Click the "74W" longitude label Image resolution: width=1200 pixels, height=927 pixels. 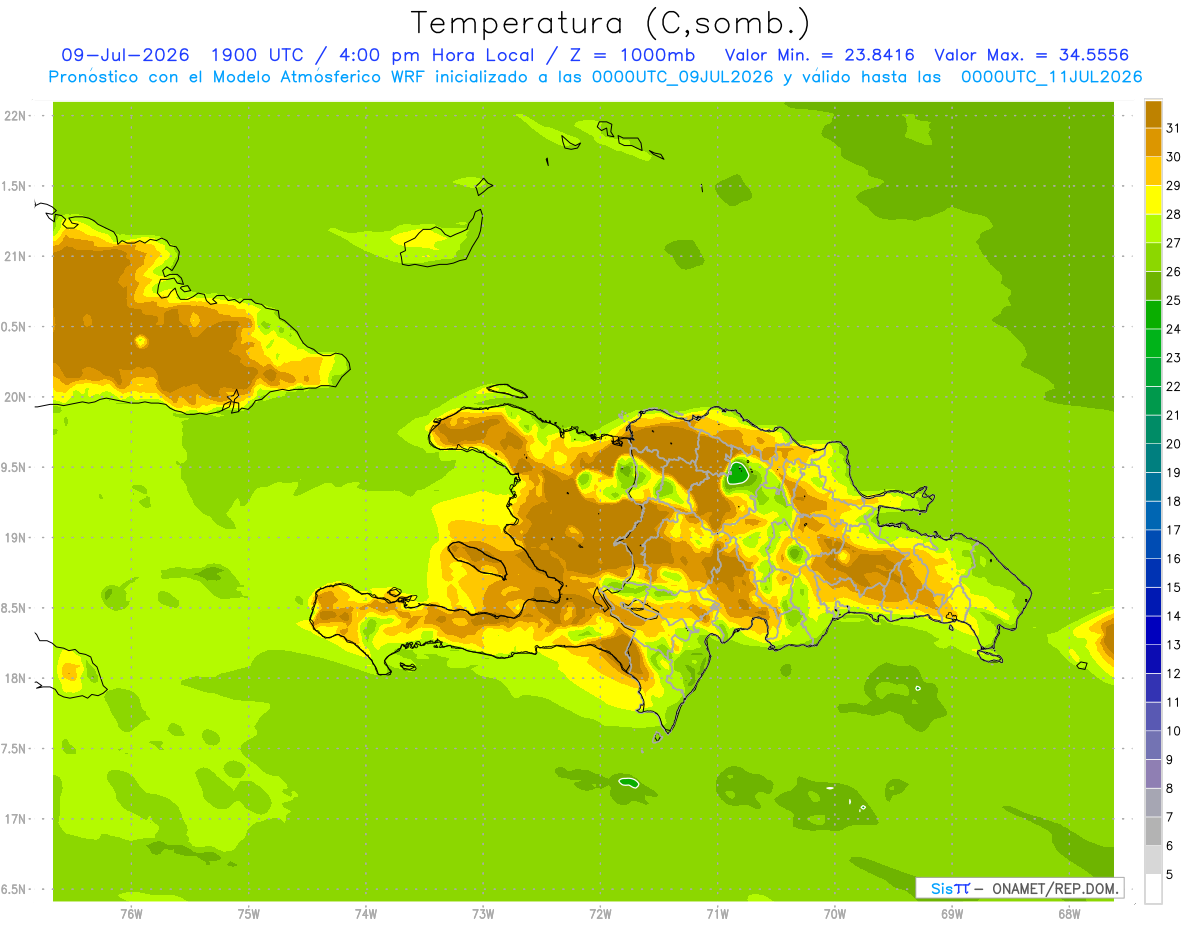click(366, 914)
